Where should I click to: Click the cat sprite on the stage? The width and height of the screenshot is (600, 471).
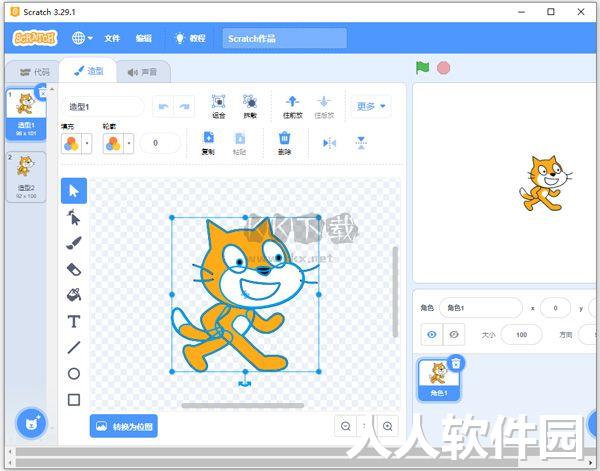tap(545, 183)
